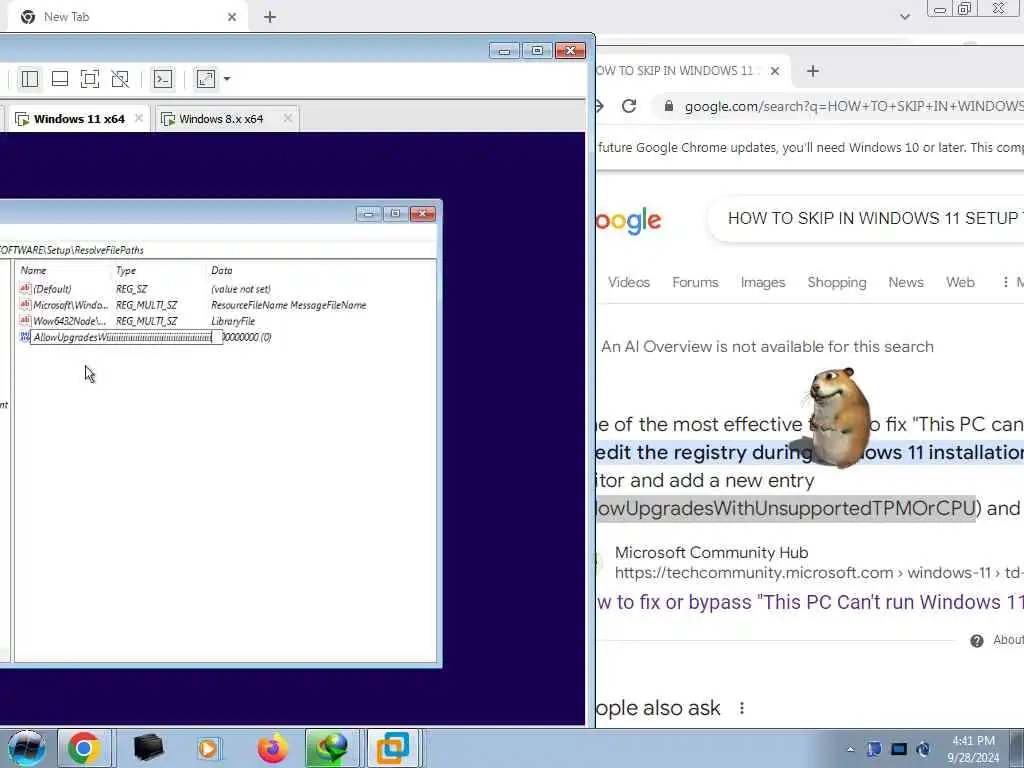
Task: Click the Google logo
Action: [x=628, y=221]
